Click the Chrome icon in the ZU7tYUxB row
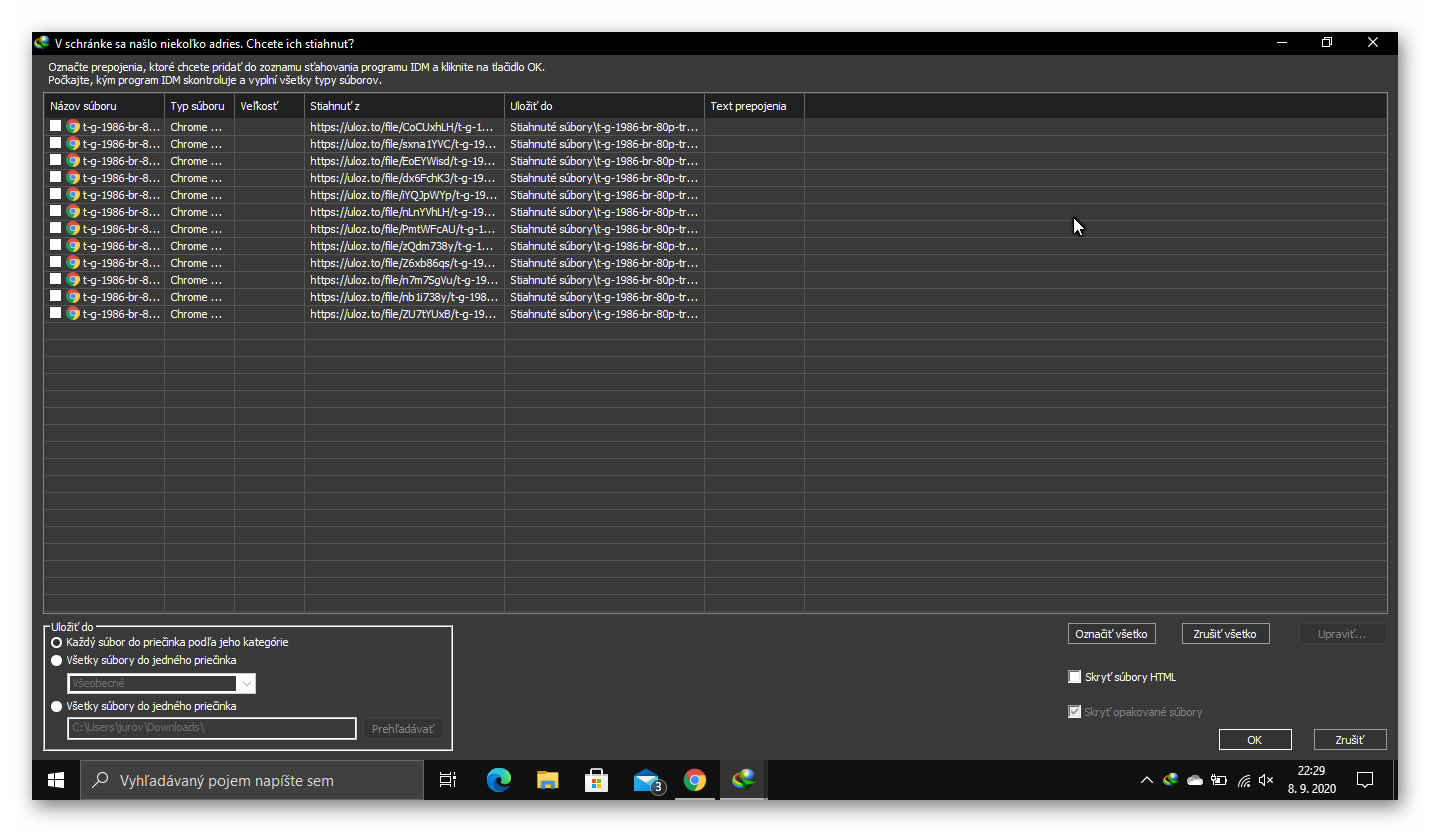The height and width of the screenshot is (832, 1430). [73, 314]
